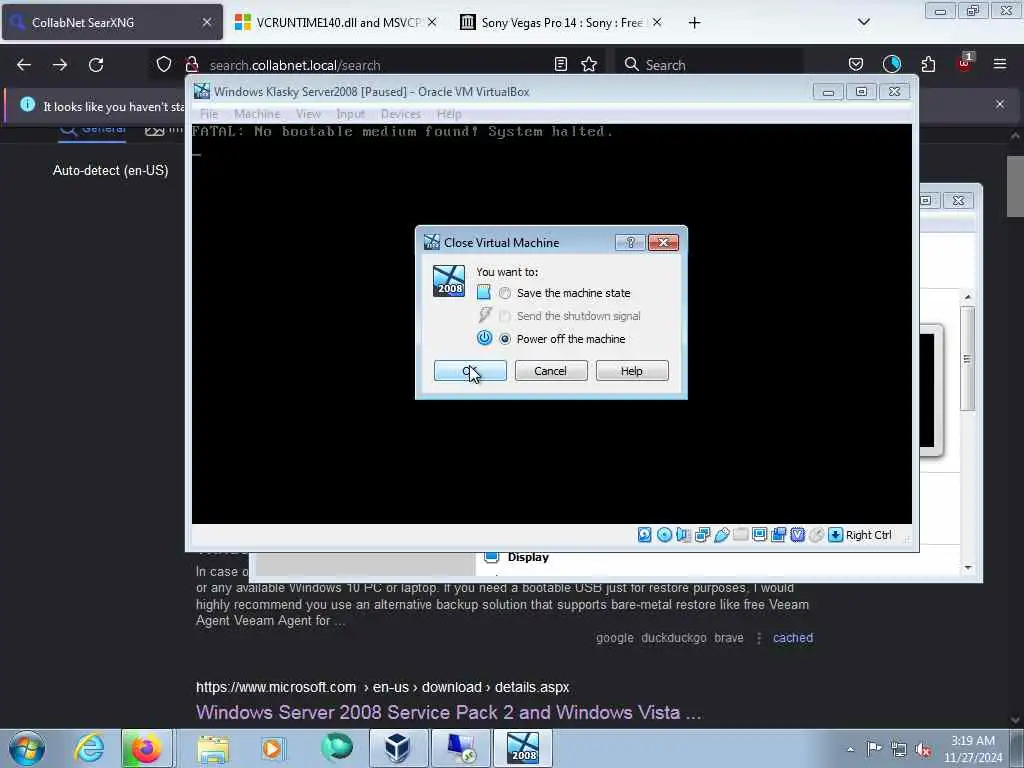Open the Firefox hamburger application menu

click(x=999, y=64)
